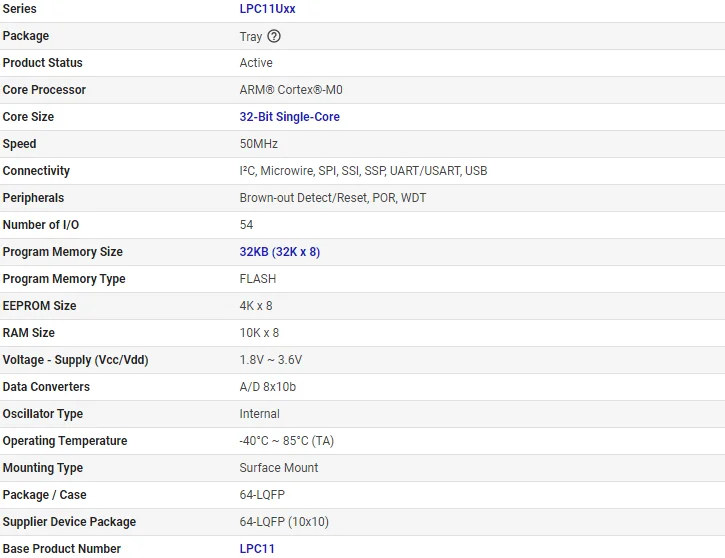Screen dimensions: 725x558
Task: Select the 'Active' product status value
Action: click(x=256, y=63)
